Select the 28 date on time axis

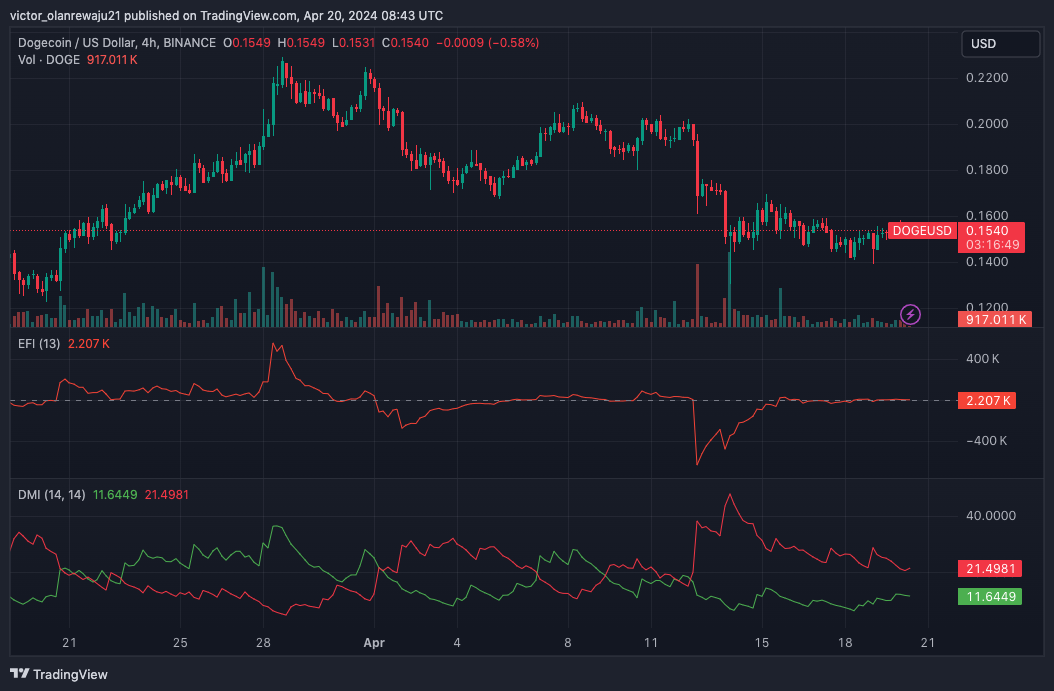pyautogui.click(x=262, y=641)
